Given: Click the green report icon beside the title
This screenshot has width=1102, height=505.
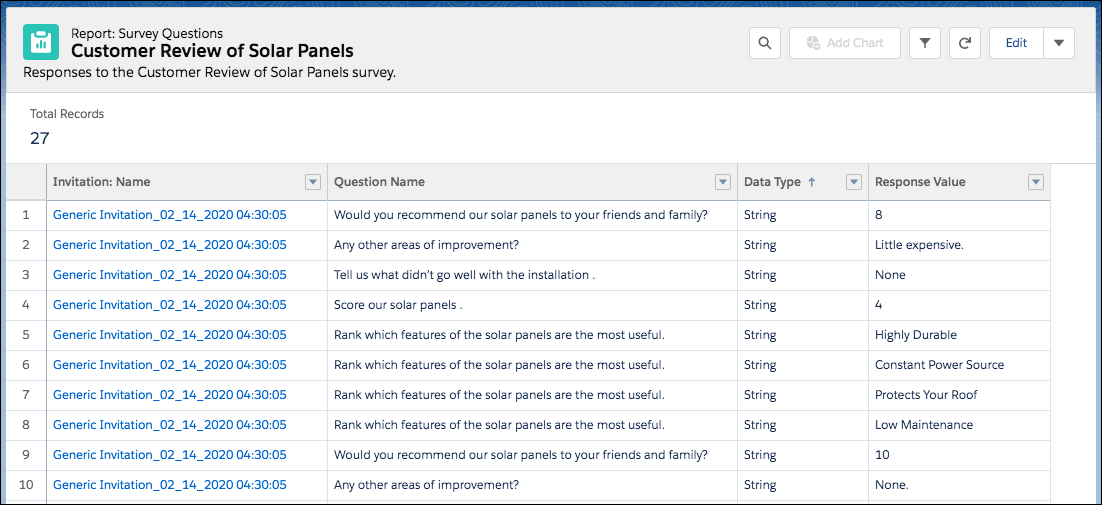Looking at the screenshot, I should [41, 42].
